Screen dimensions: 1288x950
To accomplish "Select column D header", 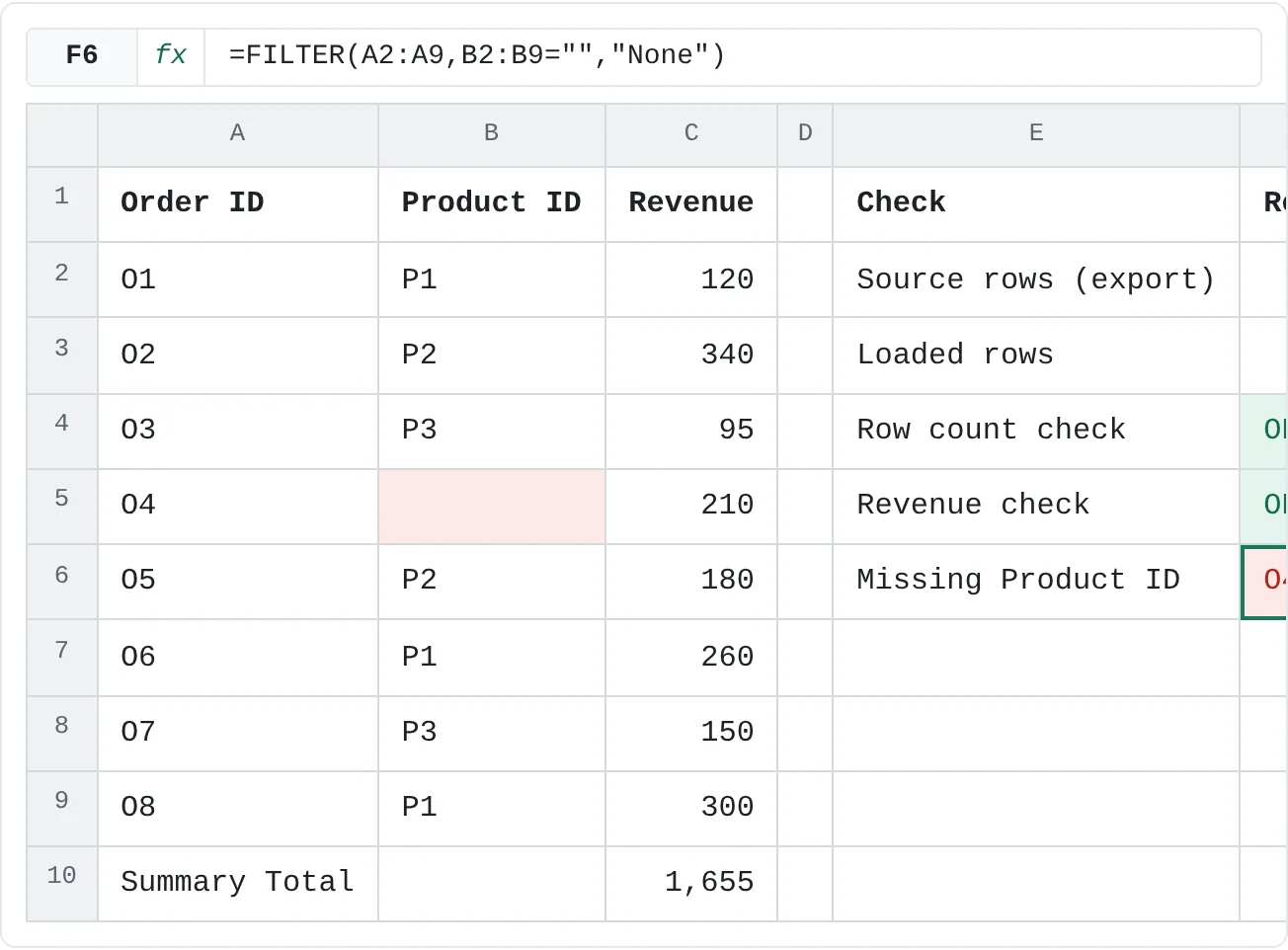I will pyautogui.click(x=805, y=134).
